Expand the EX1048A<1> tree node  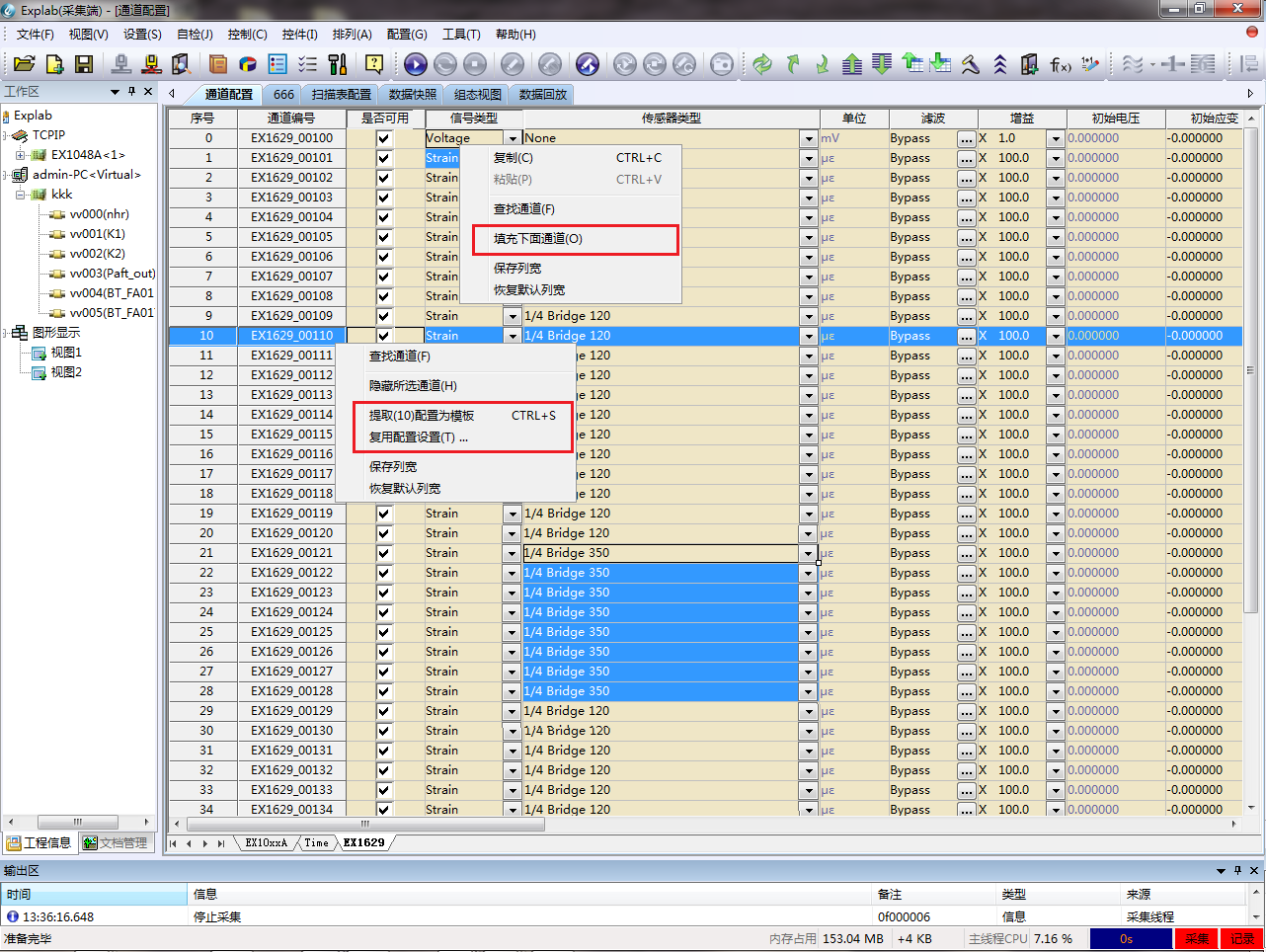point(20,155)
